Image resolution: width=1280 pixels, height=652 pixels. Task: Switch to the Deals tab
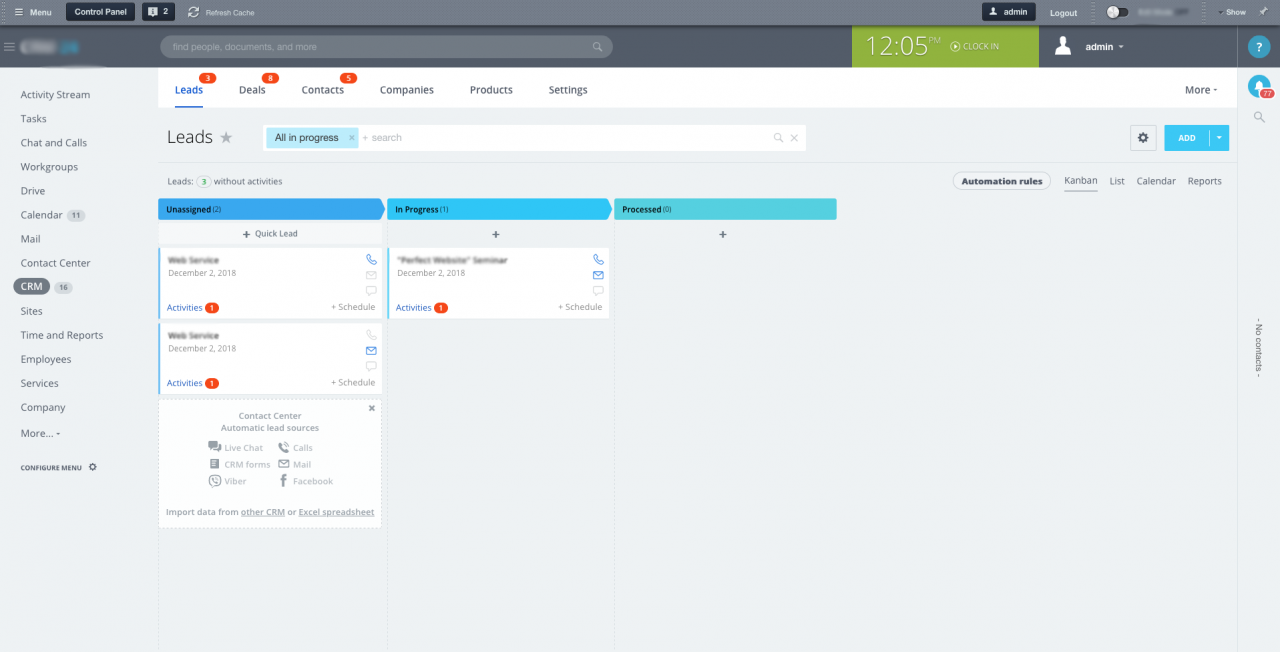(252, 89)
